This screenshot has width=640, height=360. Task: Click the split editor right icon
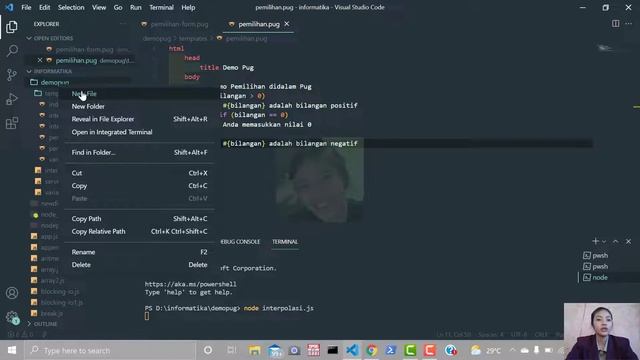tap(616, 24)
